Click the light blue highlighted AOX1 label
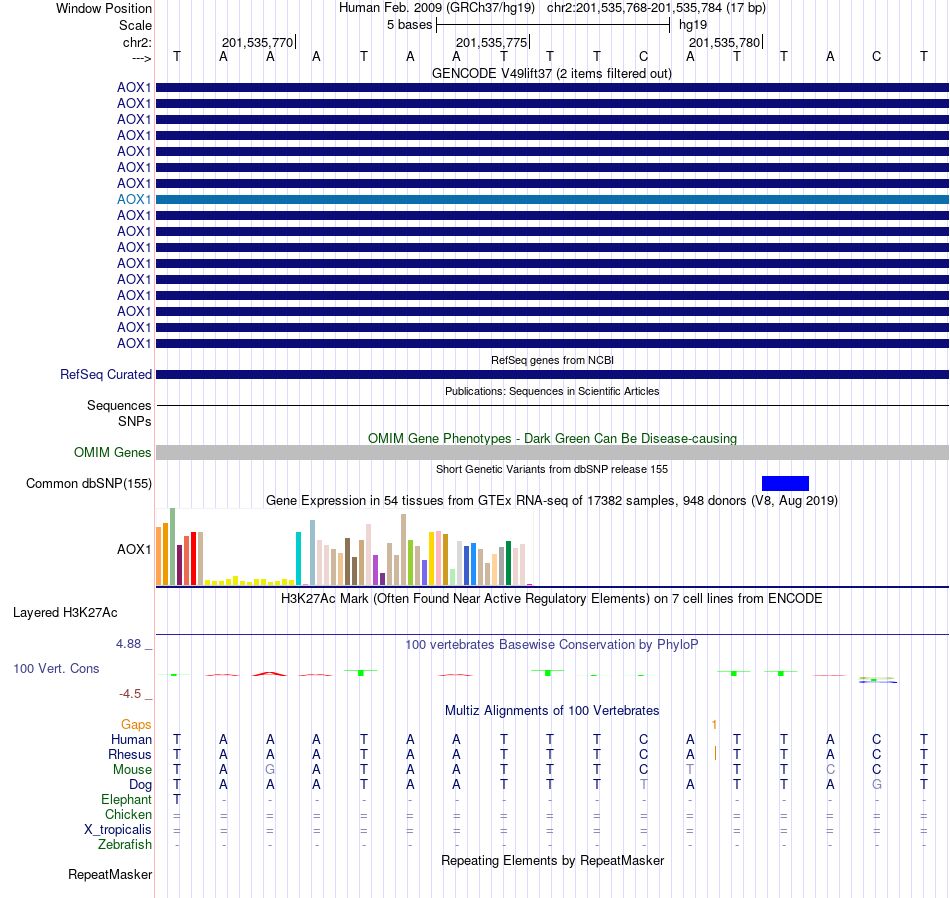The image size is (950, 898). point(134,199)
